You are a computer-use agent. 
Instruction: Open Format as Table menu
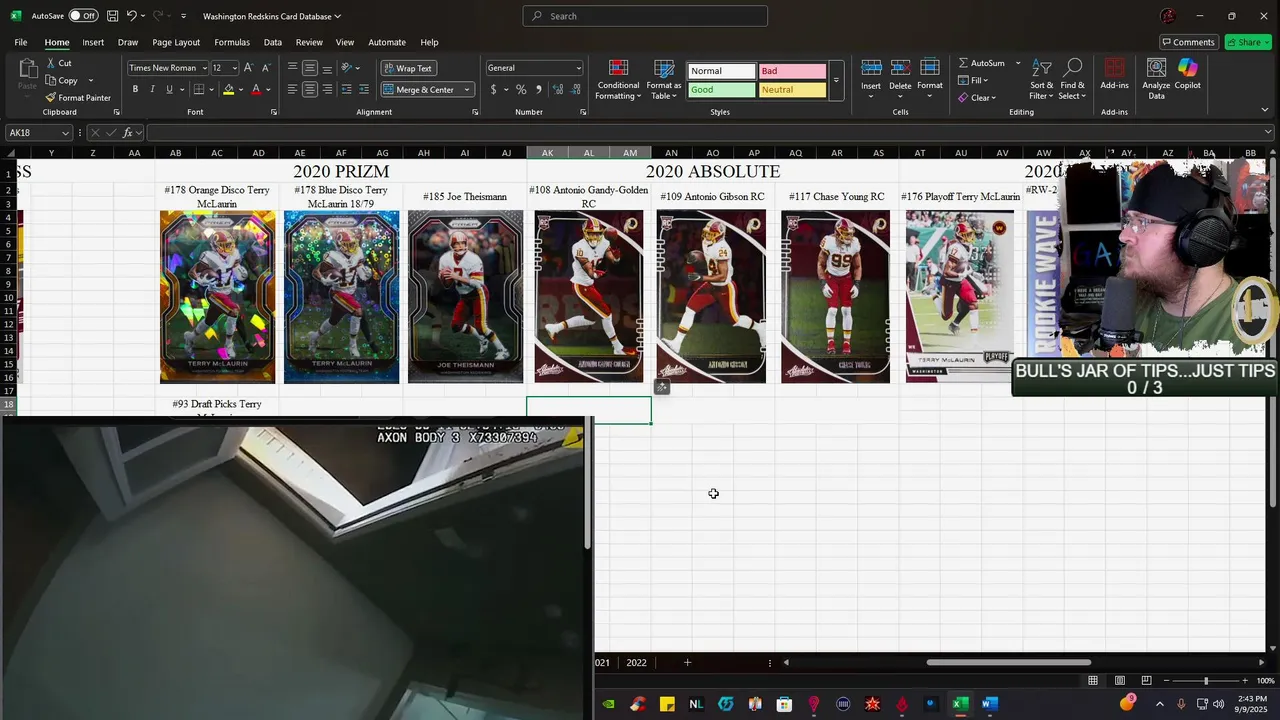664,79
